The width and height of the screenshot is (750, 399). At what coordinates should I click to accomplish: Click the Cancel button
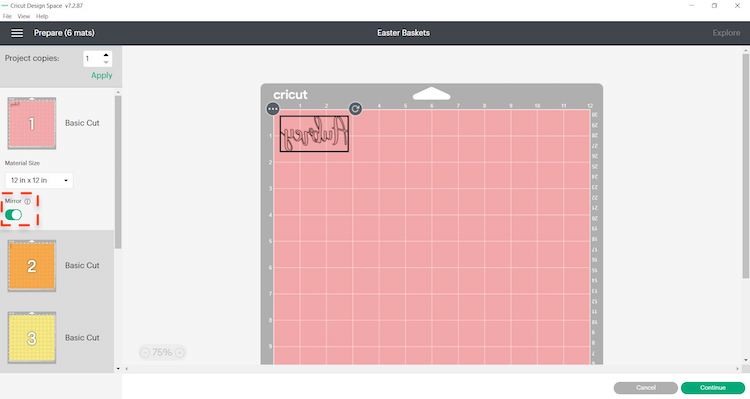coord(646,388)
